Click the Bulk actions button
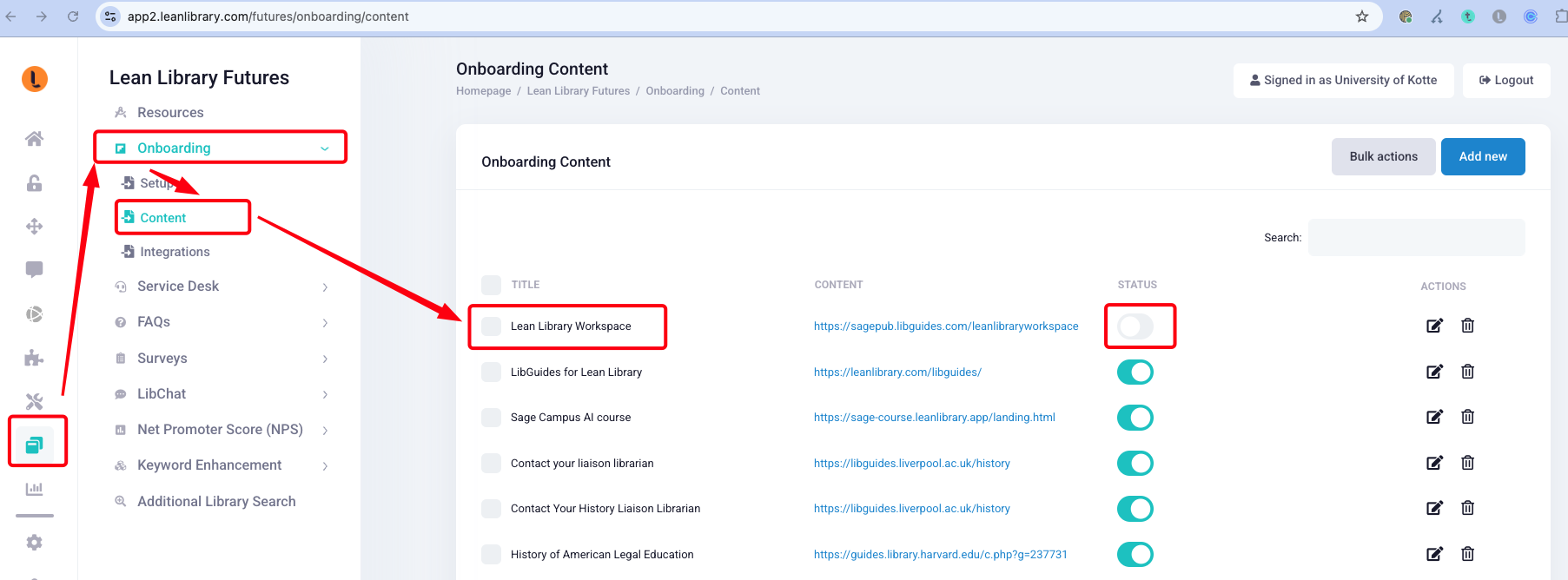This screenshot has height=580, width=1568. click(x=1383, y=156)
